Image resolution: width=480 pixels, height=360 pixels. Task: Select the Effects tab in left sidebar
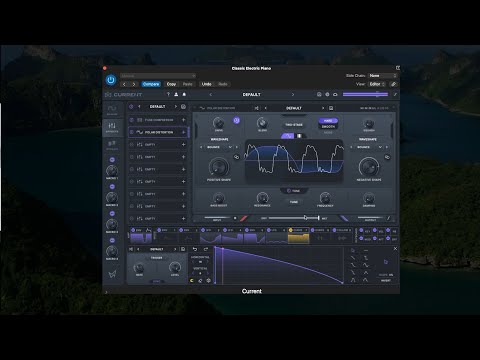tap(112, 127)
